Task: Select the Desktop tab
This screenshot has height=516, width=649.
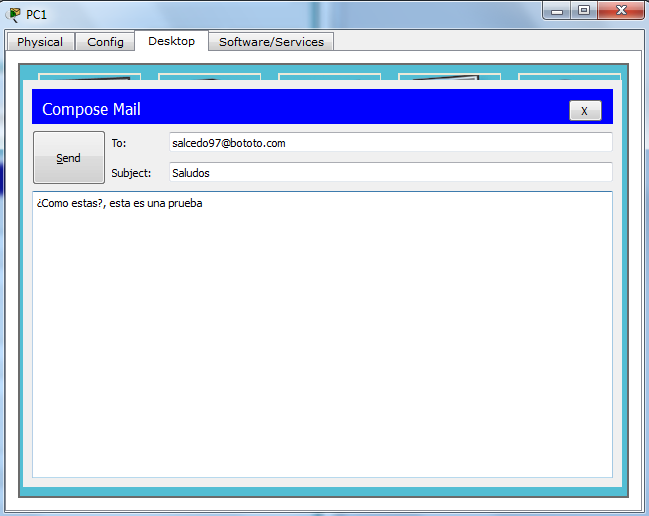Action: [171, 41]
